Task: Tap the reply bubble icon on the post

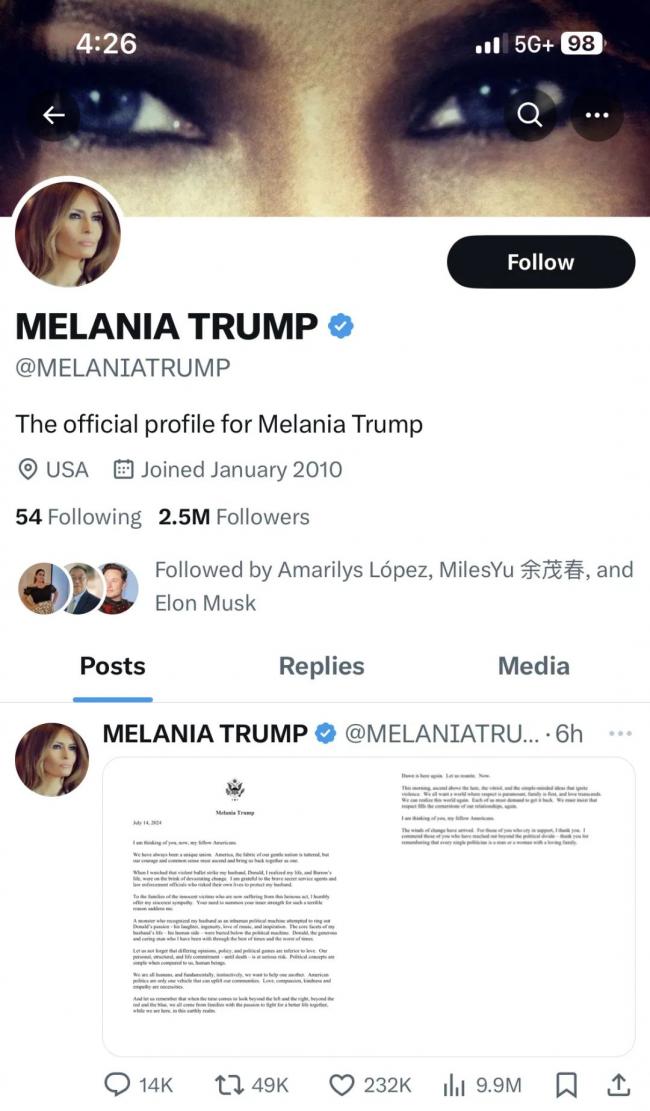Action: 118,1084
